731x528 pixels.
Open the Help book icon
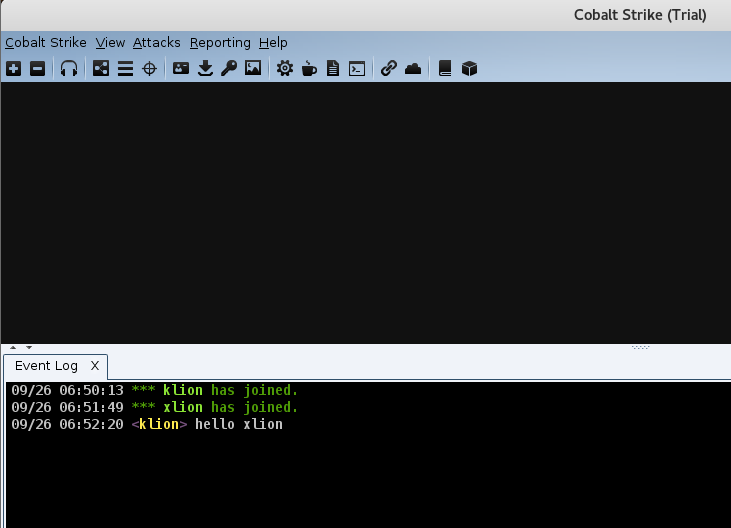coord(445,69)
